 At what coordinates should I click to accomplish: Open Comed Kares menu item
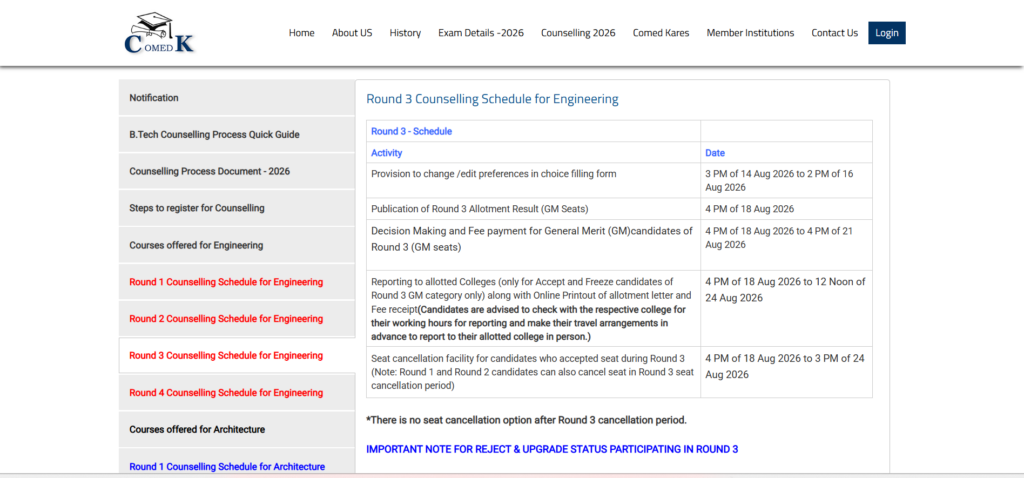(x=661, y=33)
